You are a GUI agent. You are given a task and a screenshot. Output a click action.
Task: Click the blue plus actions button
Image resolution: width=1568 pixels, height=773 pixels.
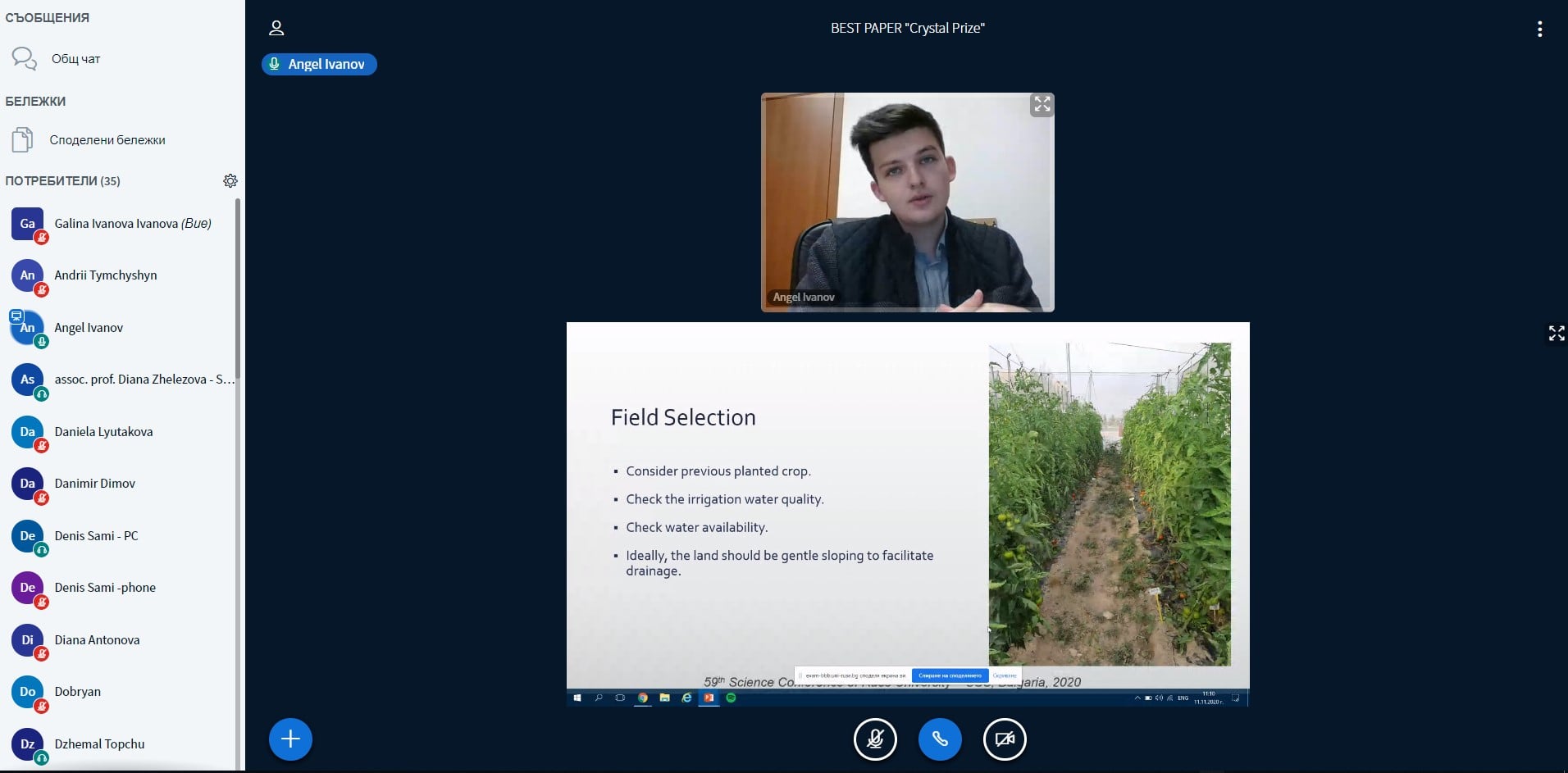point(290,739)
